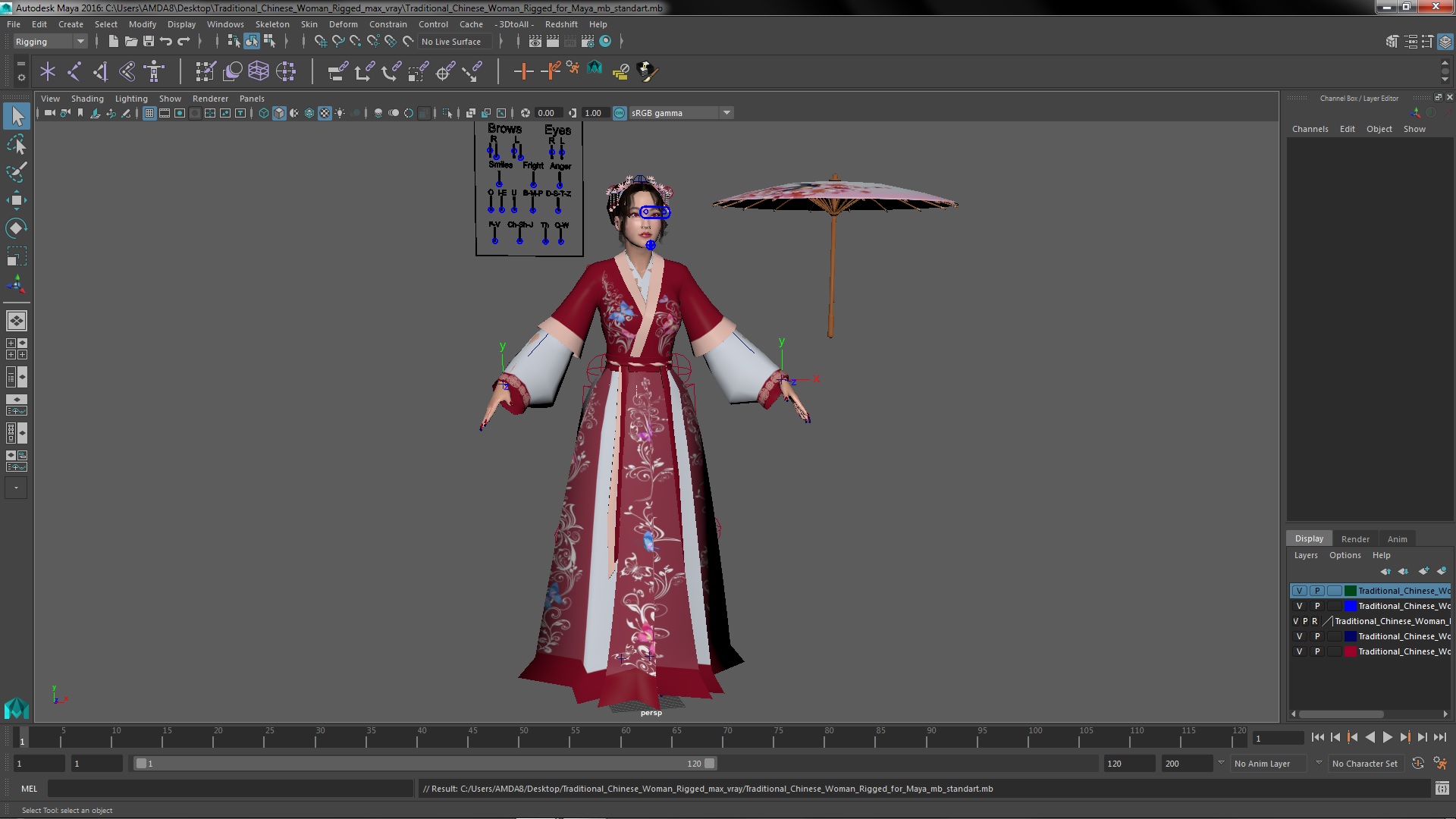Expand the sRGB gamma view transform dropdown
Screen dimensions: 1456x819
pos(726,113)
